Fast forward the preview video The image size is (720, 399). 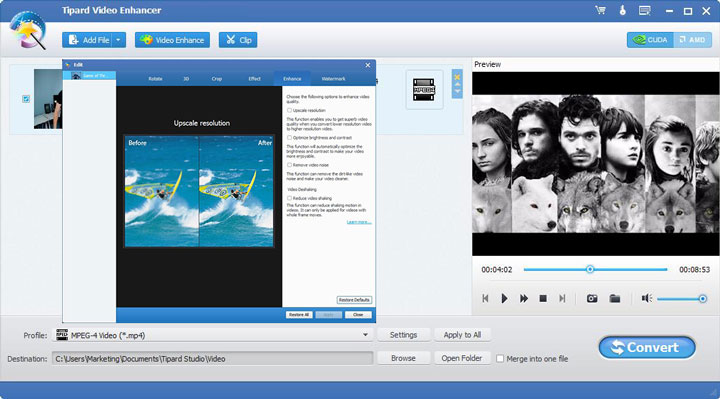(523, 298)
